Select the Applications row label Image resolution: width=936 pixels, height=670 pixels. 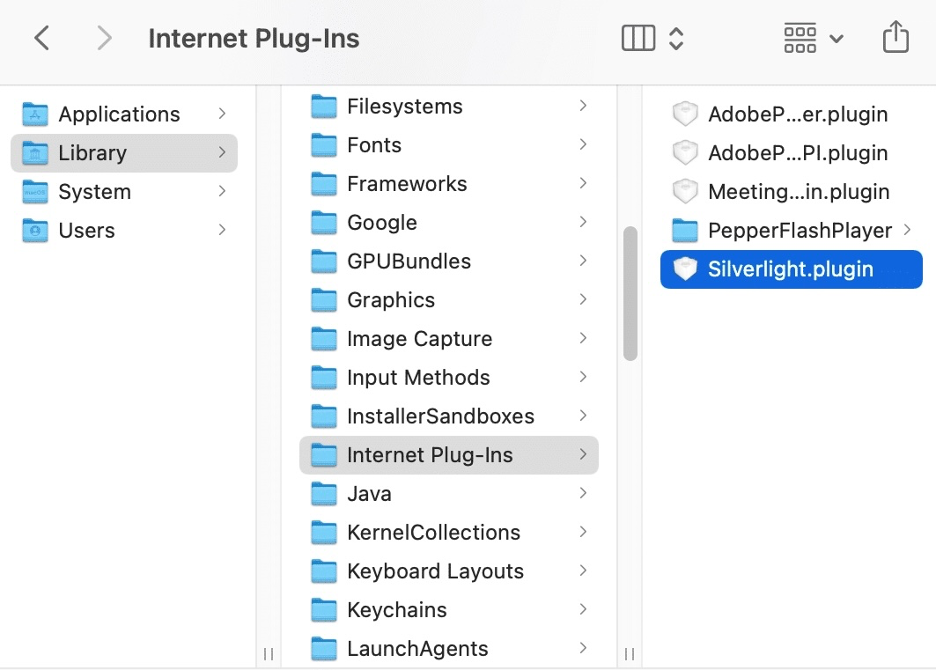click(x=119, y=114)
